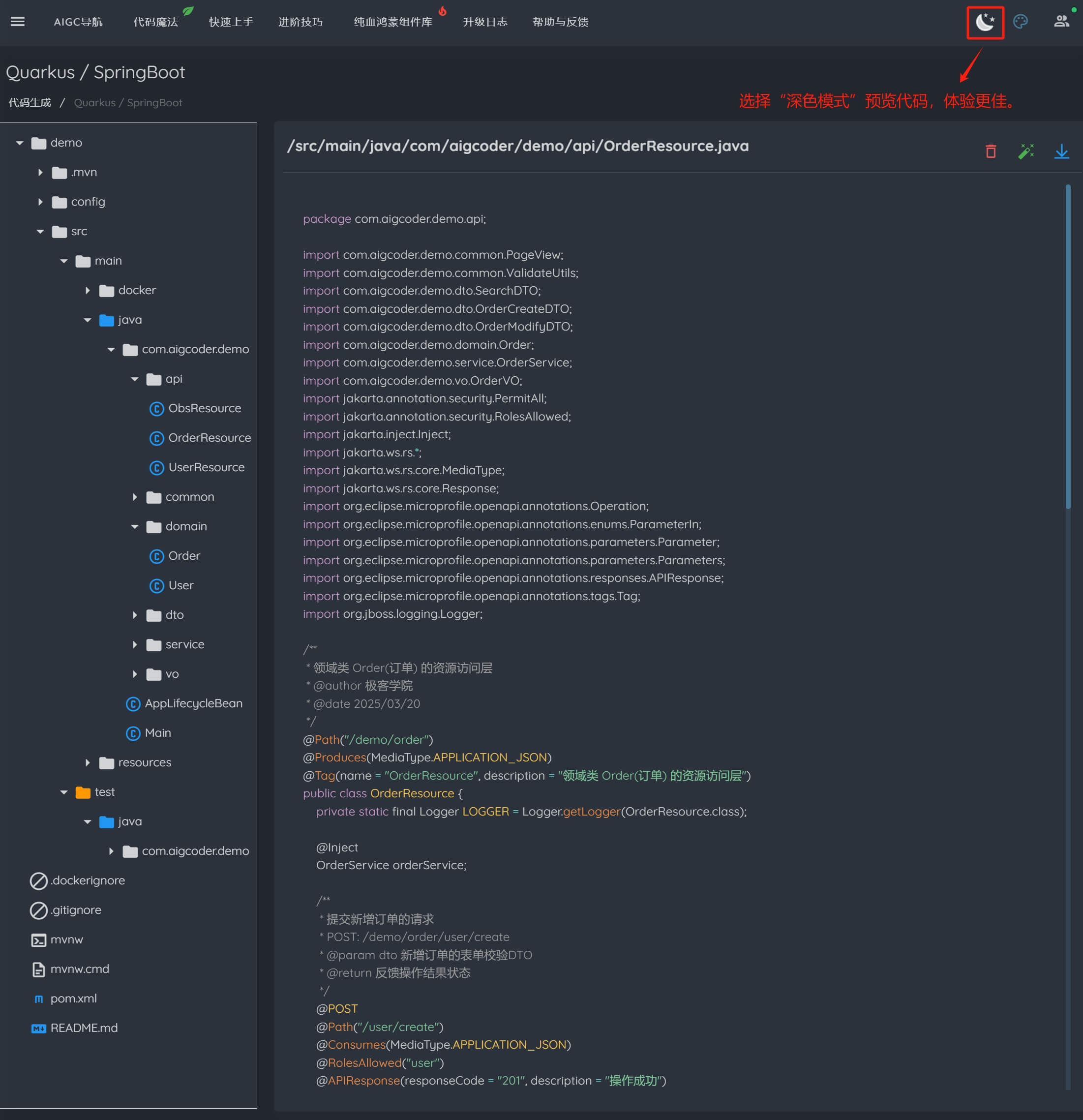Expand the service folder
Image resolution: width=1083 pixels, height=1120 pixels.
[135, 644]
